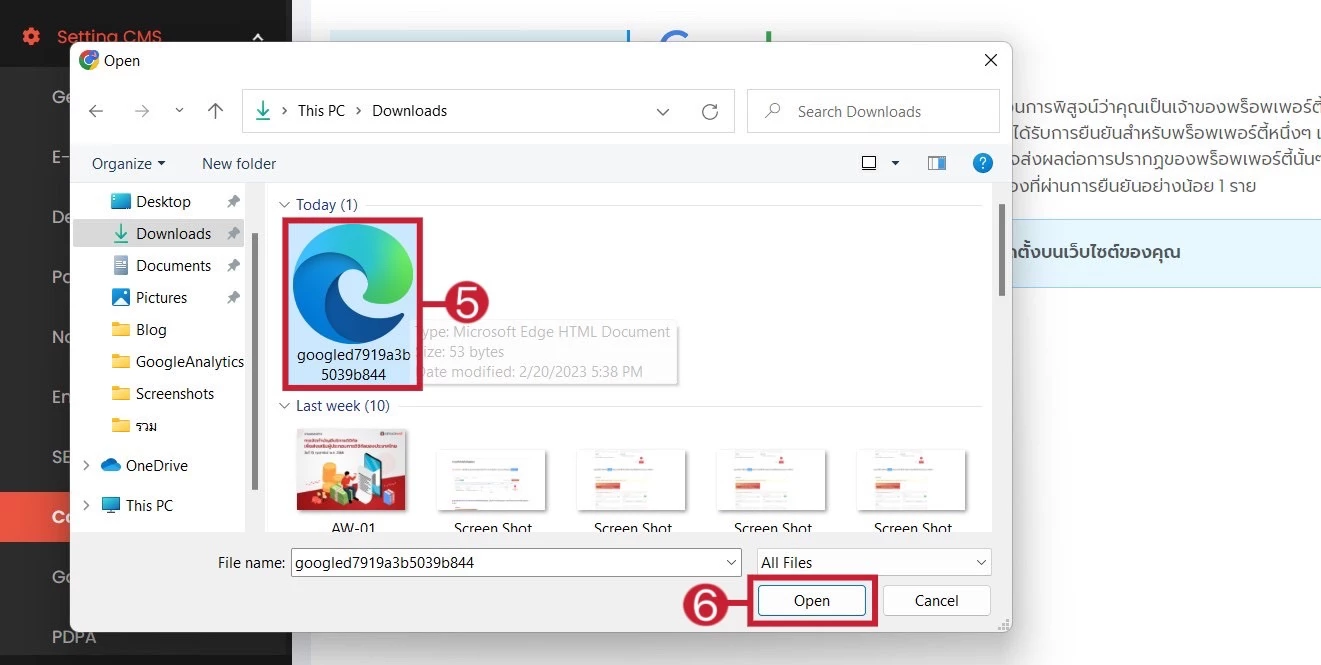Screen dimensions: 1321x665
Task: Expand address bar previous locations dropdown
Action: point(663,112)
